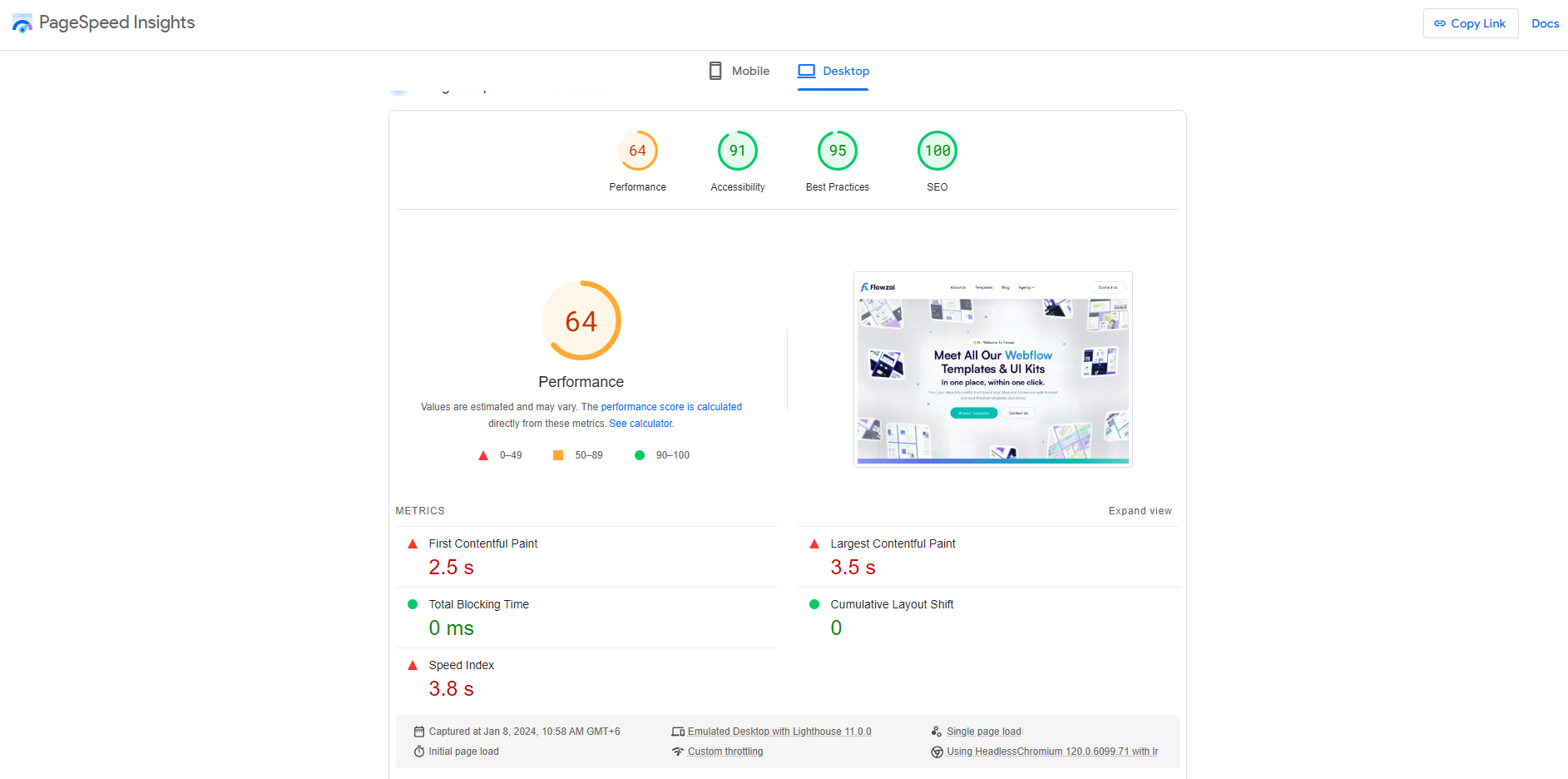
Task: Open the Docs page
Action: (x=1545, y=23)
